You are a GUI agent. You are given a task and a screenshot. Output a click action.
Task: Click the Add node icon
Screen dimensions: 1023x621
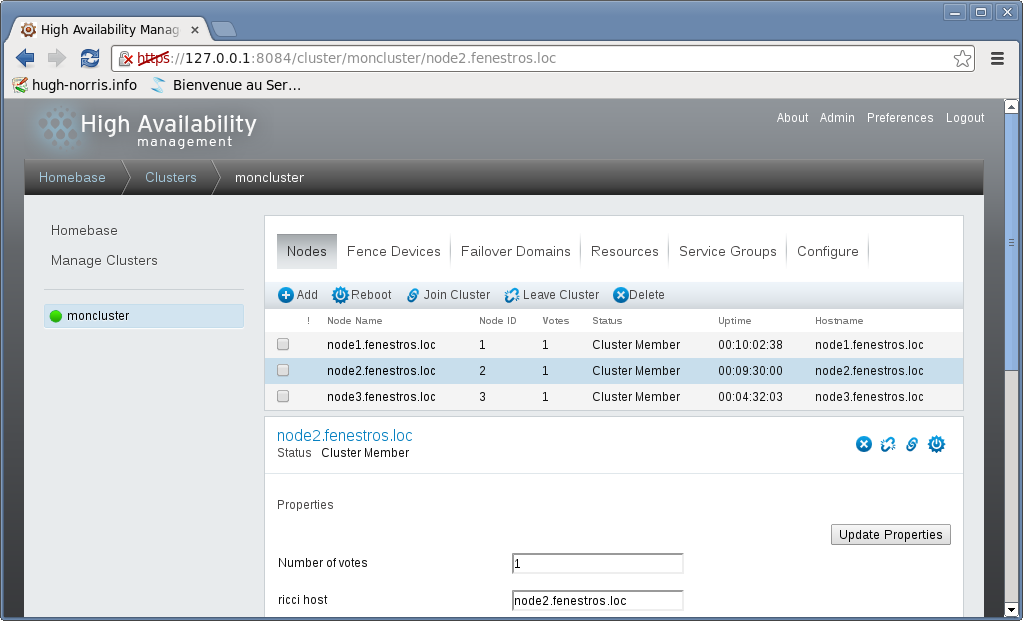[286, 295]
